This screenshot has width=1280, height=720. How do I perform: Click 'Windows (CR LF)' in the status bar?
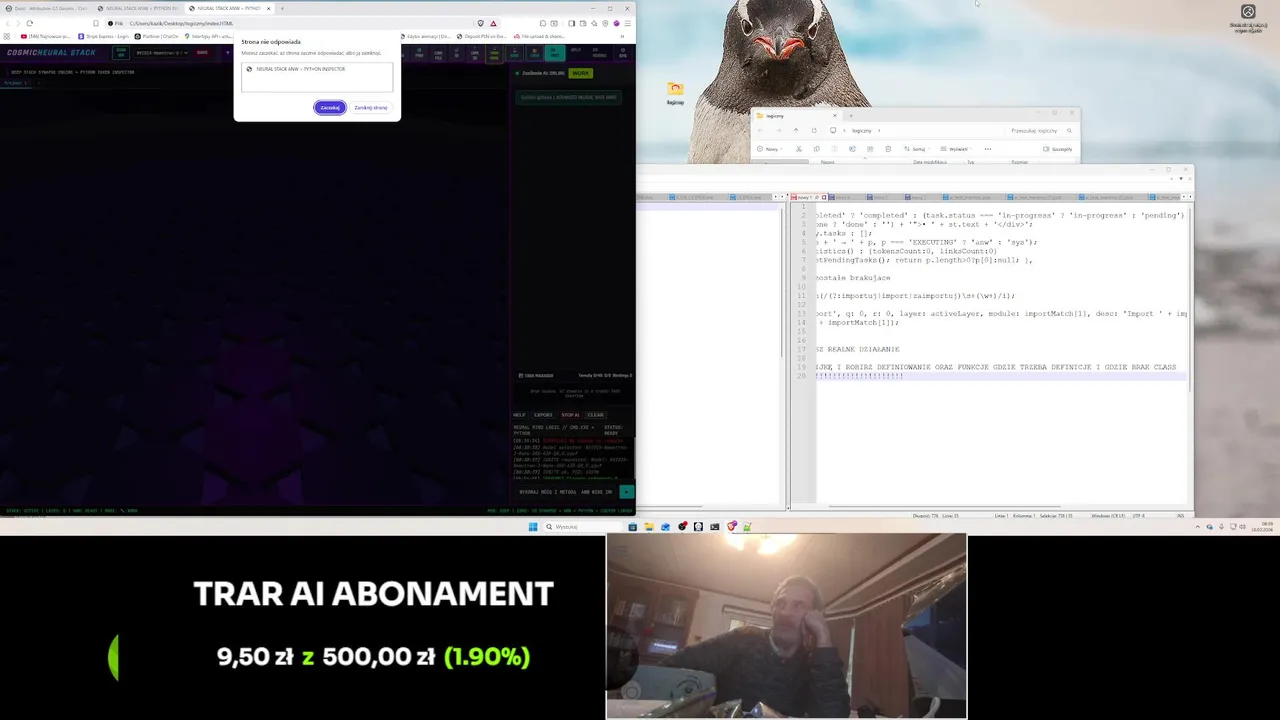(1107, 515)
